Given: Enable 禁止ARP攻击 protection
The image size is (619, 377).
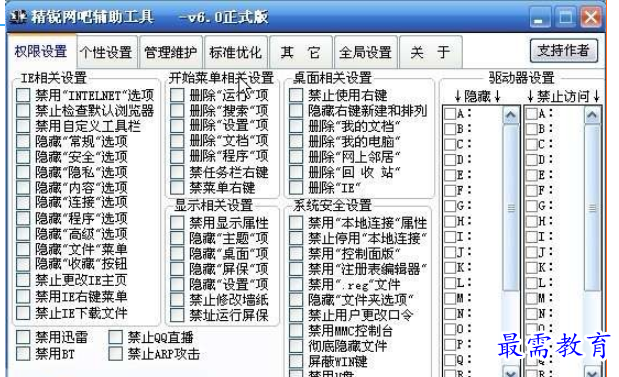Looking at the screenshot, I should pyautogui.click(x=115, y=354).
